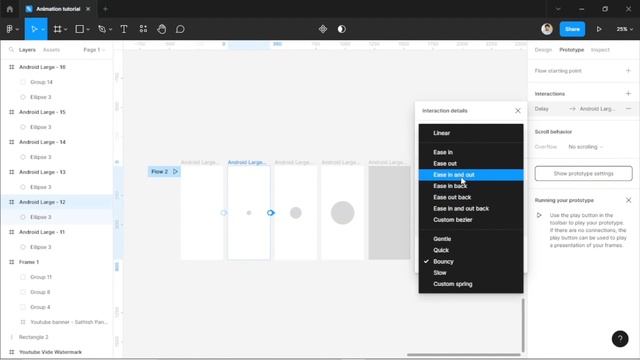Open the No scrolling overflow dropdown
The height and width of the screenshot is (360, 640).
click(585, 147)
